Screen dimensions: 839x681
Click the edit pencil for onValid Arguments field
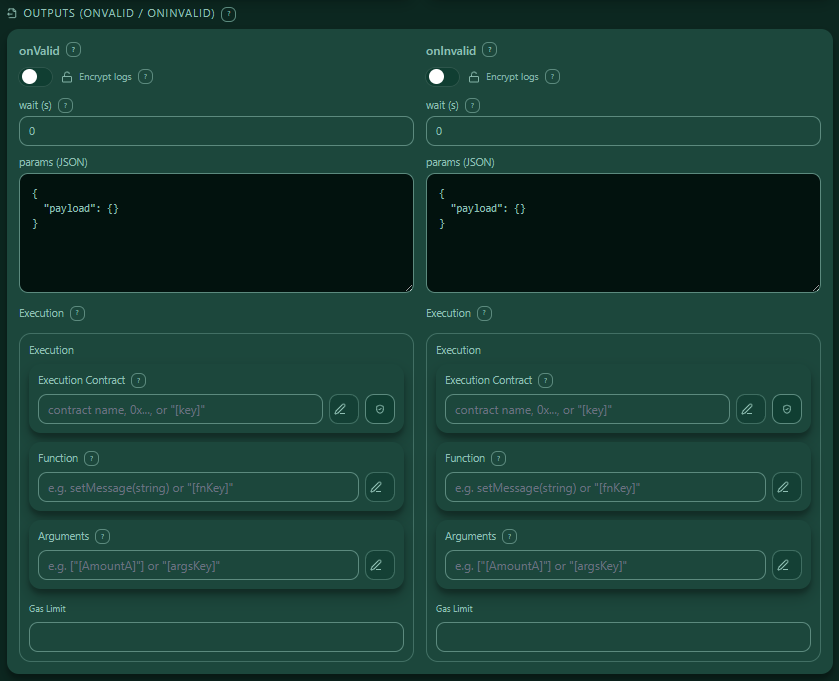[378, 565]
